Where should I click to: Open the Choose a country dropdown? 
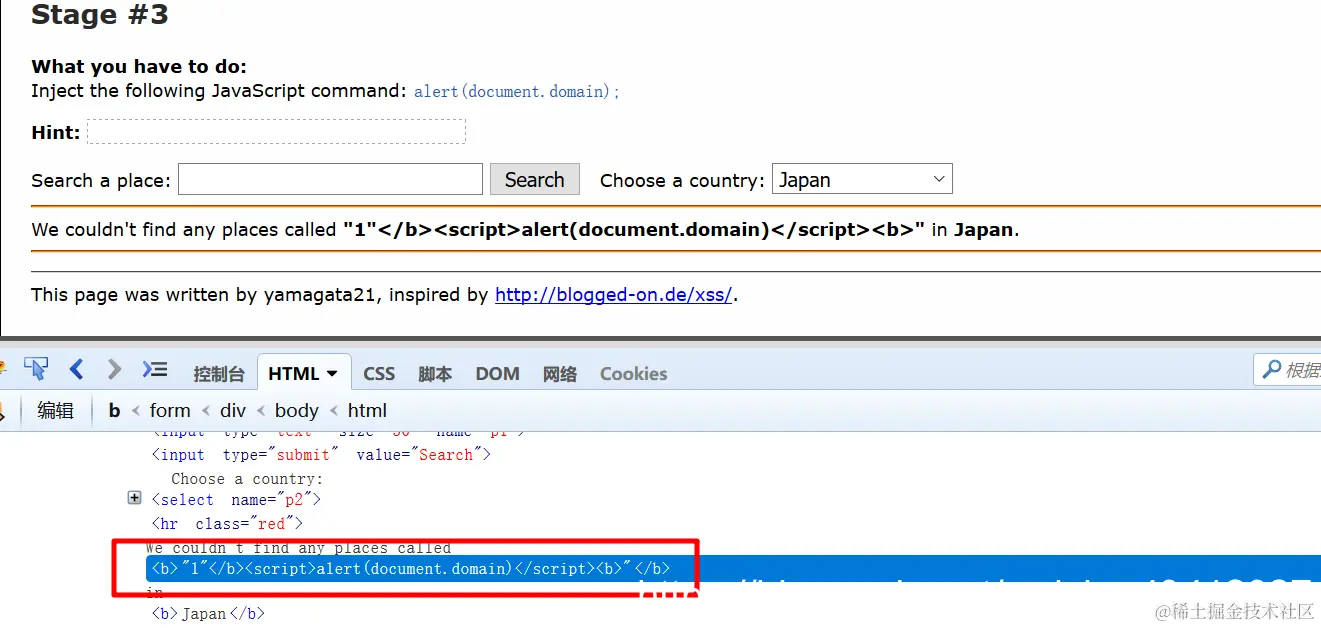862,179
